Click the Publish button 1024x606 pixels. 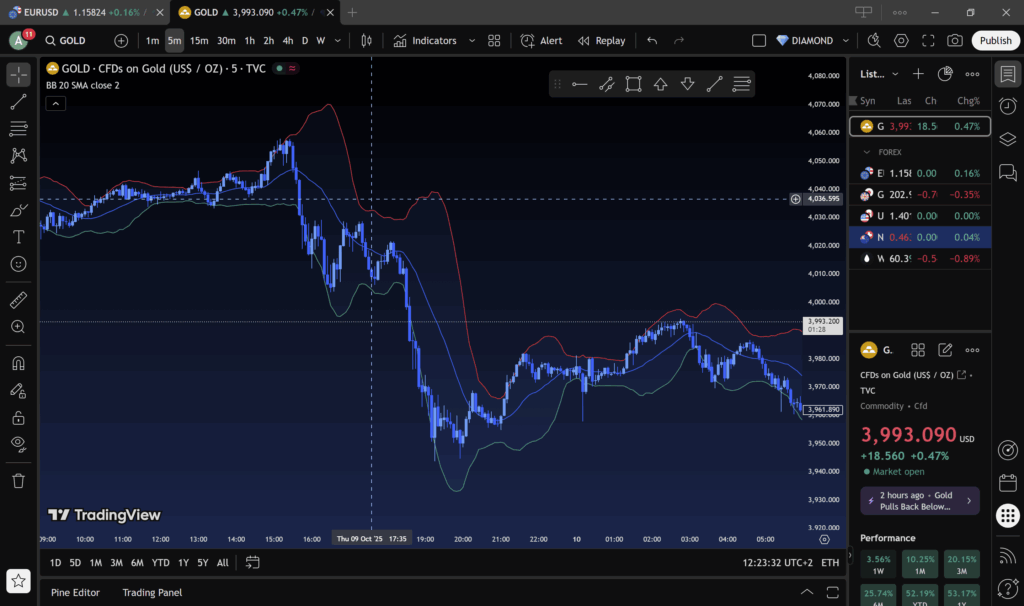(x=995, y=41)
